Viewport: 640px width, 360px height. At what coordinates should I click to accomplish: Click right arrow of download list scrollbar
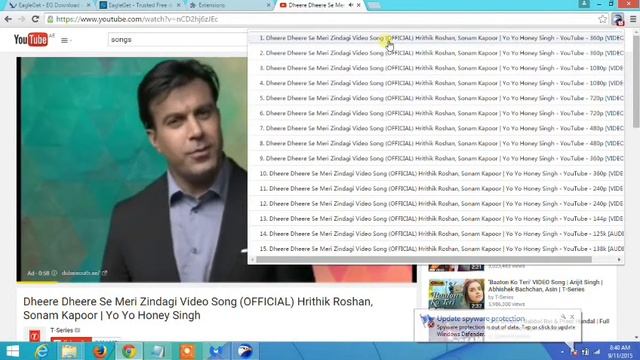(619, 260)
